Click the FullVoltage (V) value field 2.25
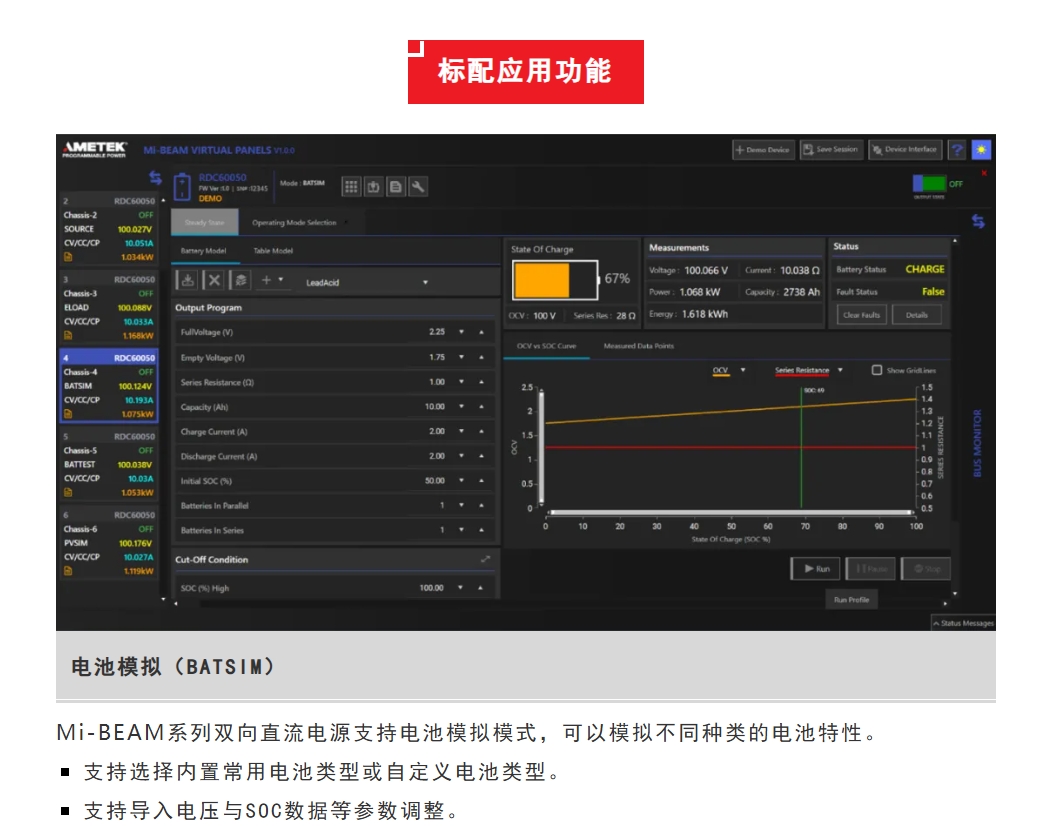This screenshot has height=826, width=1041. [437, 331]
